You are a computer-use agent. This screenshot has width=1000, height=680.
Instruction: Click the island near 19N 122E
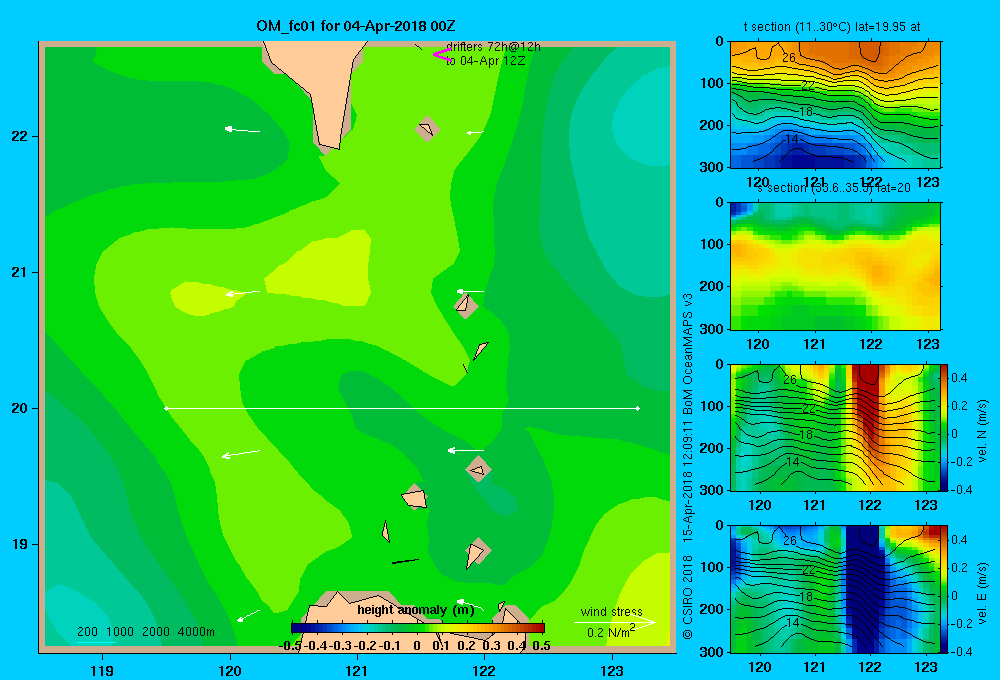click(x=476, y=552)
